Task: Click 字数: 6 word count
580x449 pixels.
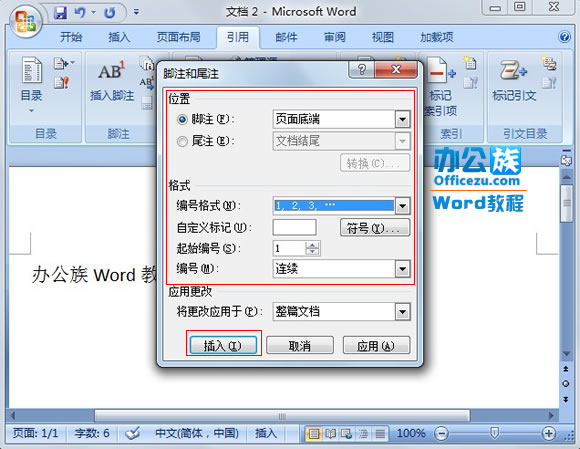Action: click(92, 433)
